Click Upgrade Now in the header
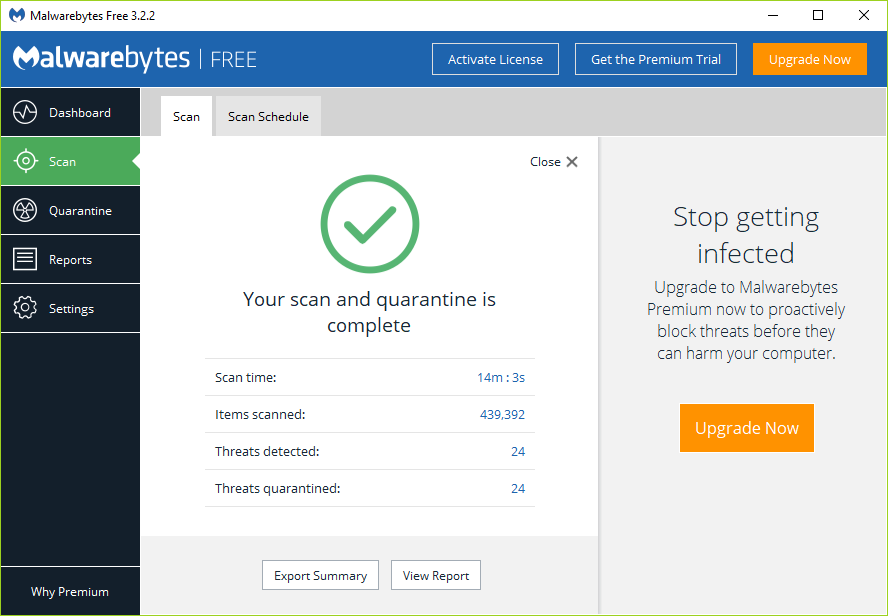 click(x=810, y=59)
